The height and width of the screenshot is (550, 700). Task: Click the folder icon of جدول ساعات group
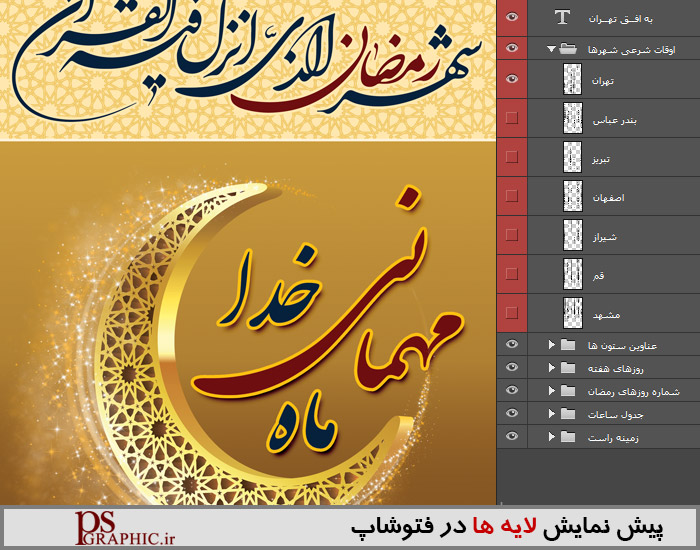point(568,413)
